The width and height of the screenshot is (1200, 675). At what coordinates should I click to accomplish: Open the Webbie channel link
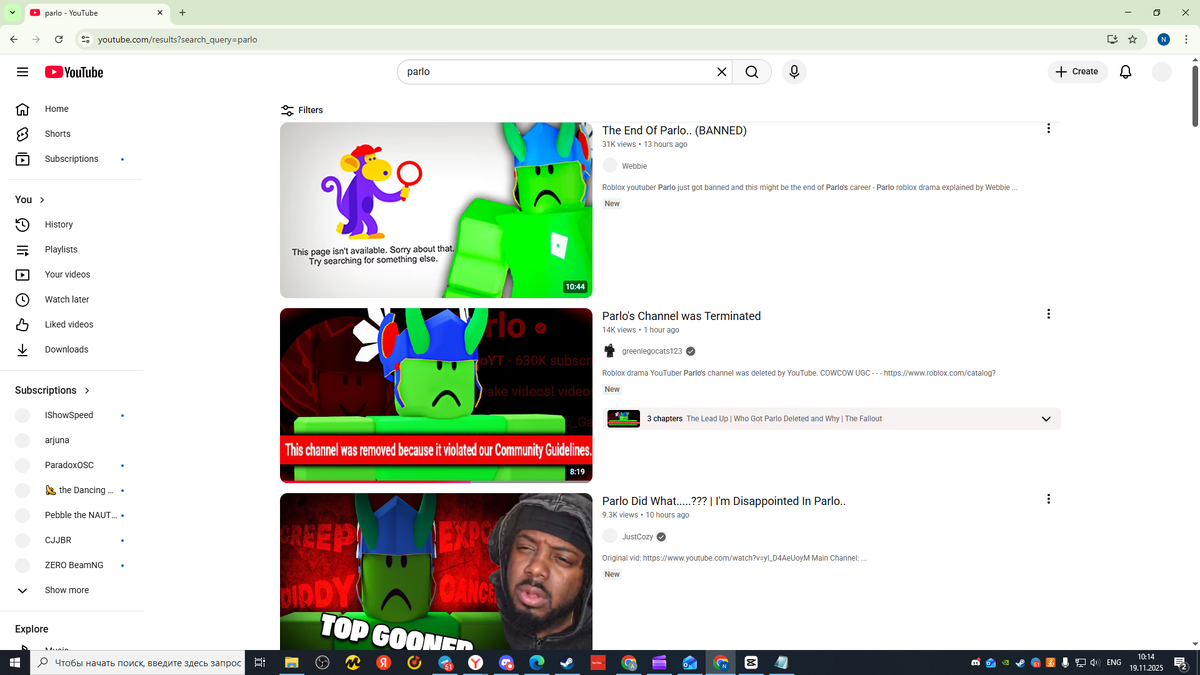click(x=634, y=166)
